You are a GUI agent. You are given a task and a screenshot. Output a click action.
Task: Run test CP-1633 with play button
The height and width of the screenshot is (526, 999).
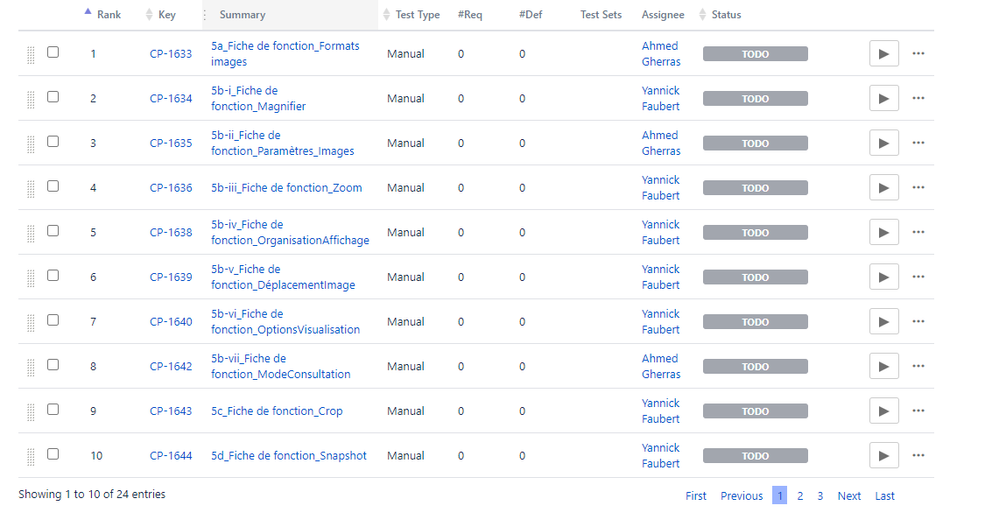884,53
